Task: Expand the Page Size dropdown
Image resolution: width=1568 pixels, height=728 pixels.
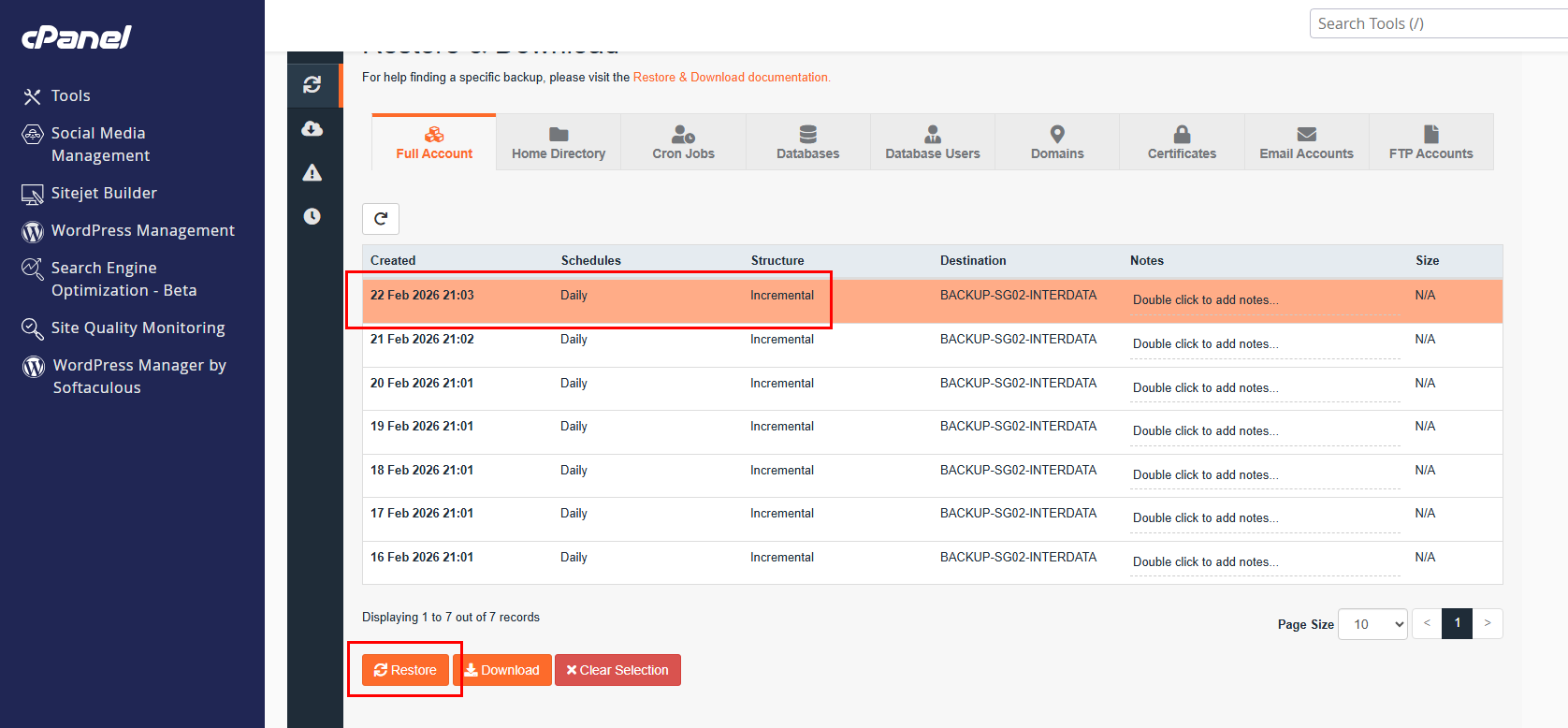Action: pos(1372,624)
